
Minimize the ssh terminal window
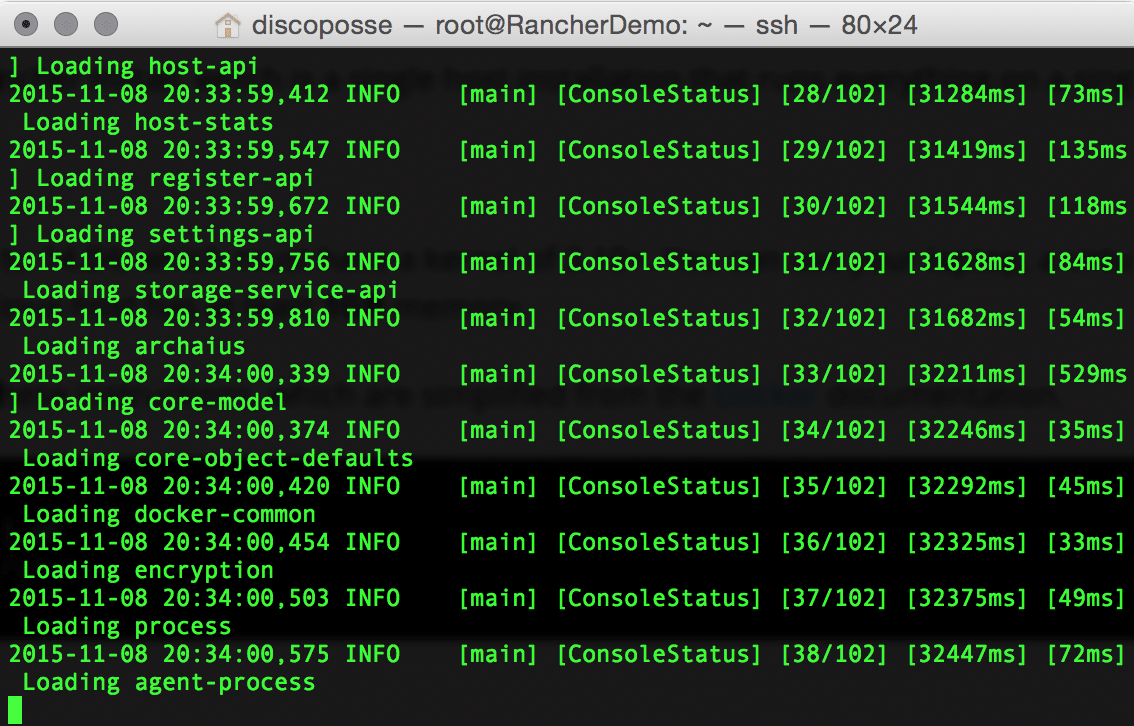click(66, 23)
